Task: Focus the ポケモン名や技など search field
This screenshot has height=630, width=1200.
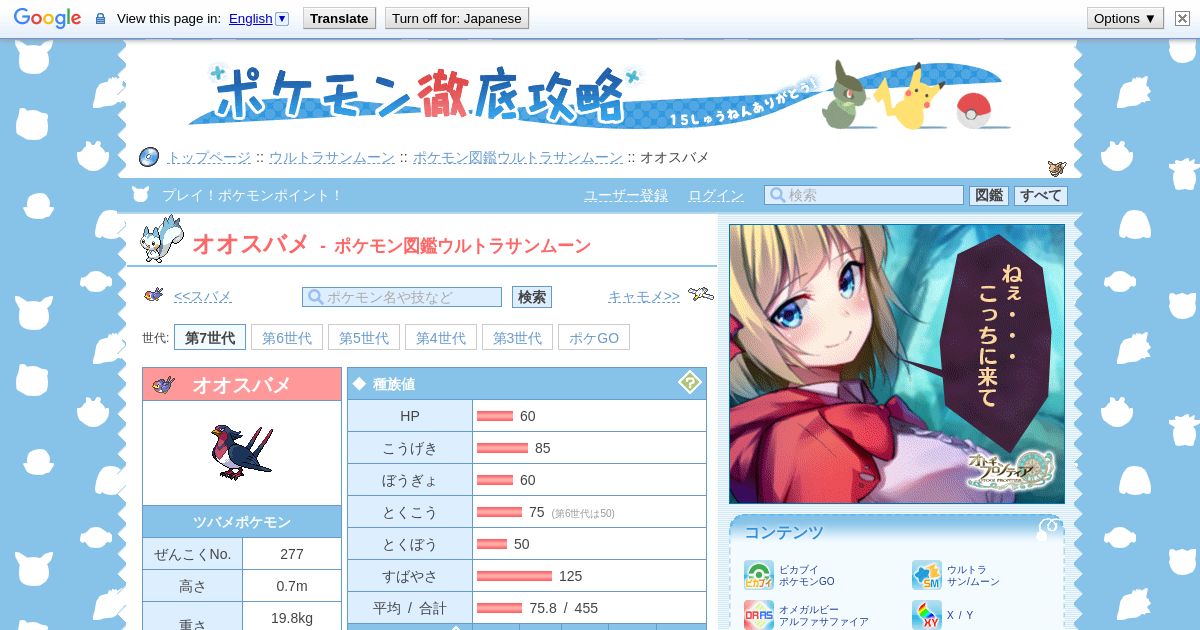Action: [x=402, y=297]
